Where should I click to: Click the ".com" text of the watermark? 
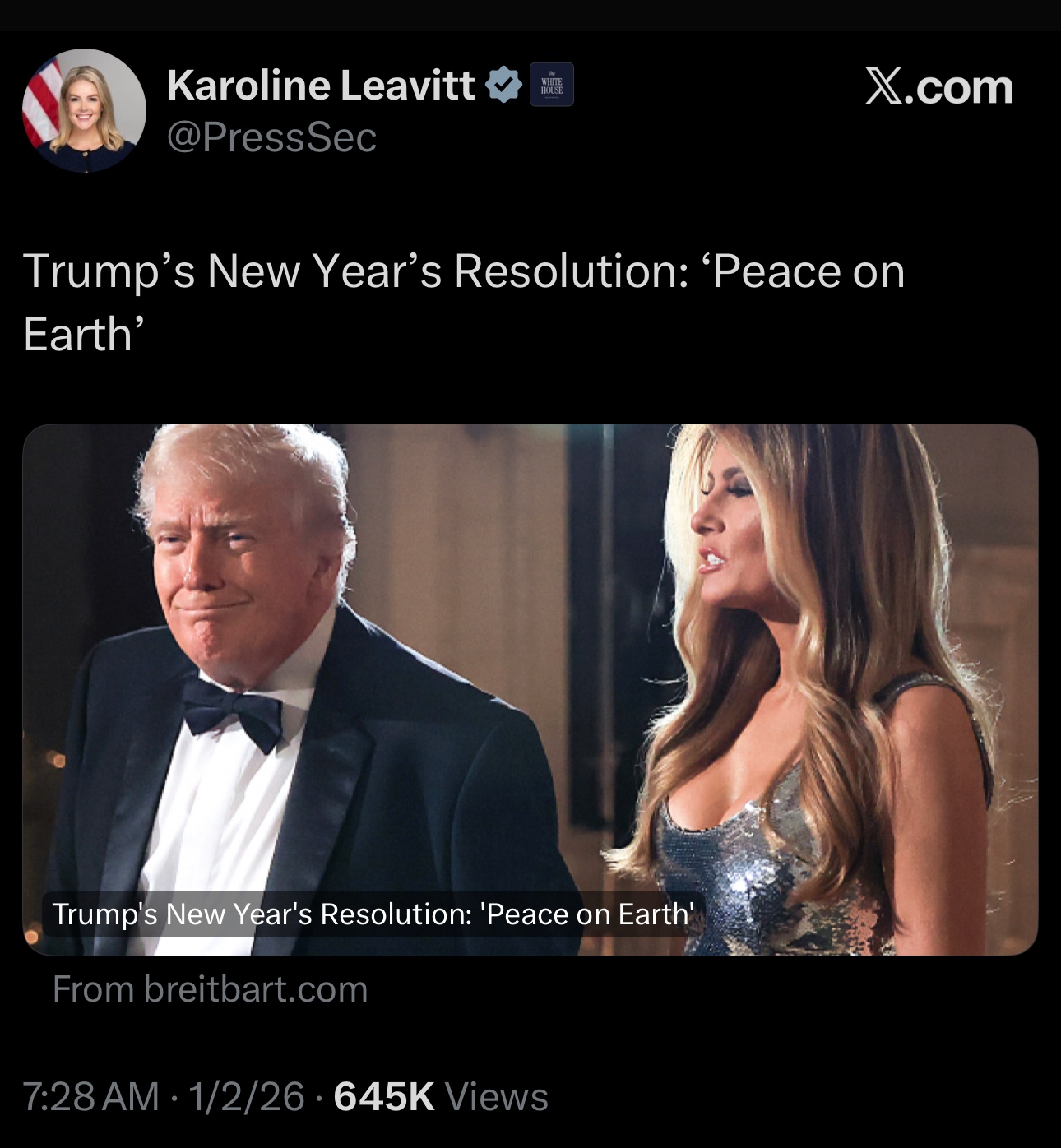point(957,86)
